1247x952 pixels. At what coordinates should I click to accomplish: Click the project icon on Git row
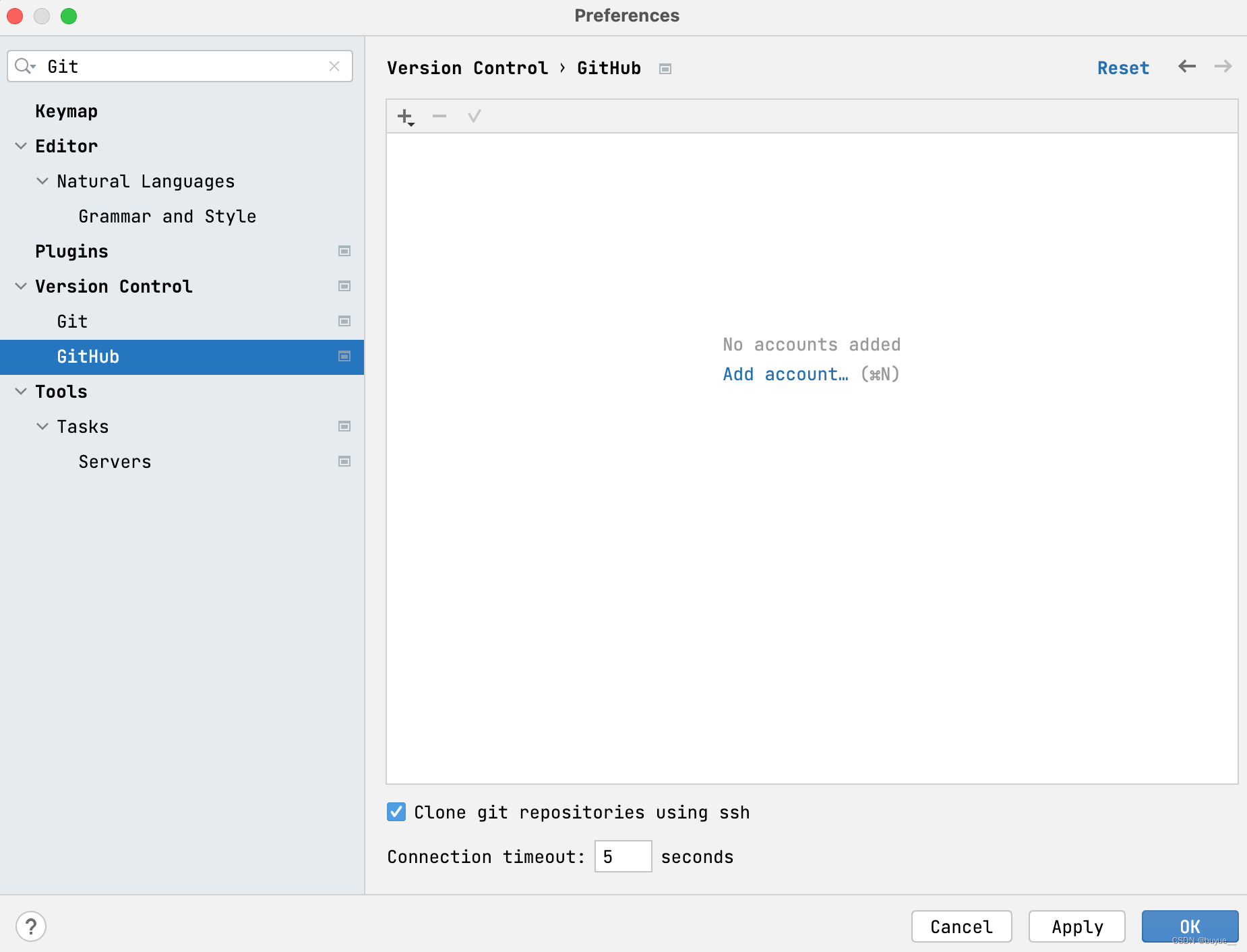pos(344,322)
